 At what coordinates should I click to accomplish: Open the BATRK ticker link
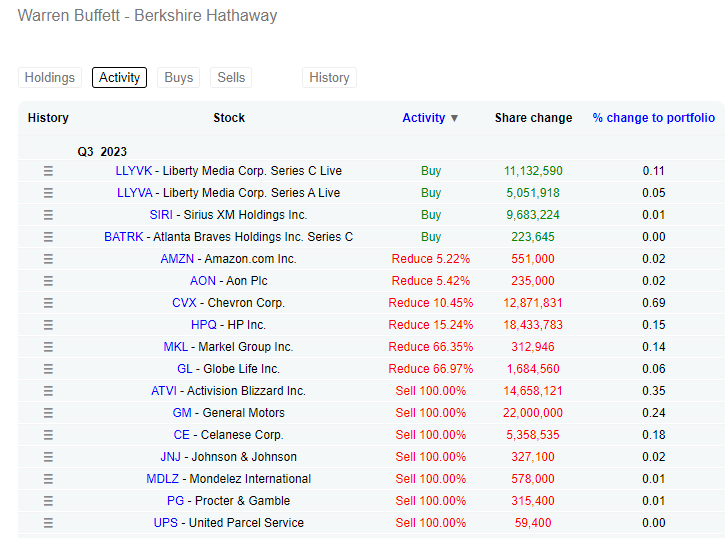pyautogui.click(x=124, y=237)
